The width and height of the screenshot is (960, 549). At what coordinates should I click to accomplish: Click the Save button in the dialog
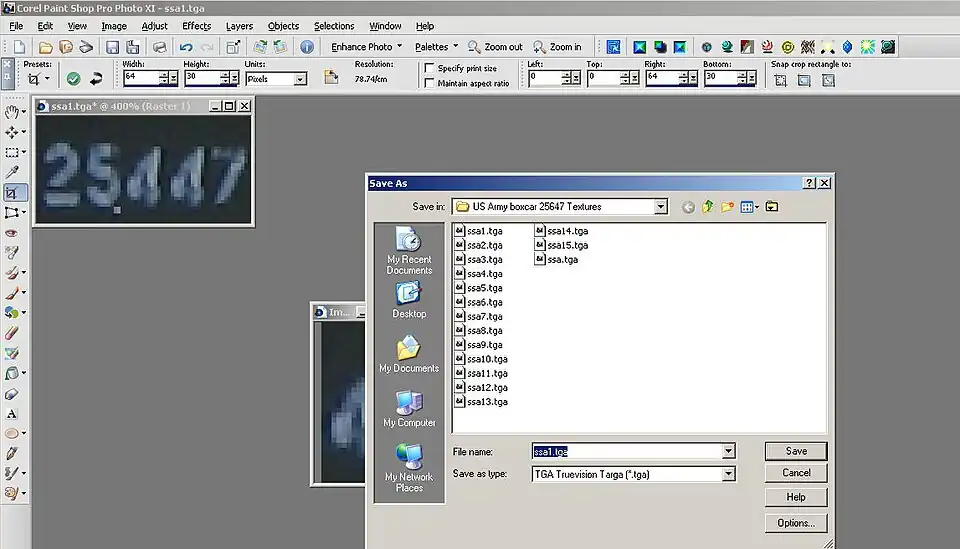point(796,451)
